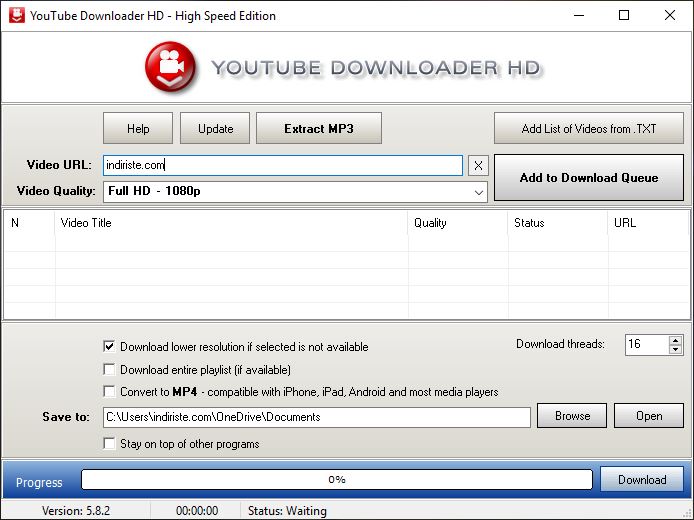Click the Update button

[x=215, y=128]
